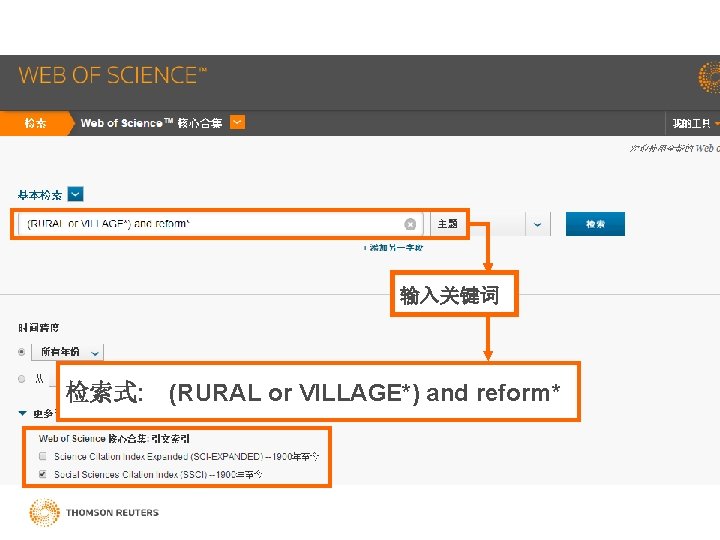
Task: Click the blue 检索 search button
Action: (595, 224)
